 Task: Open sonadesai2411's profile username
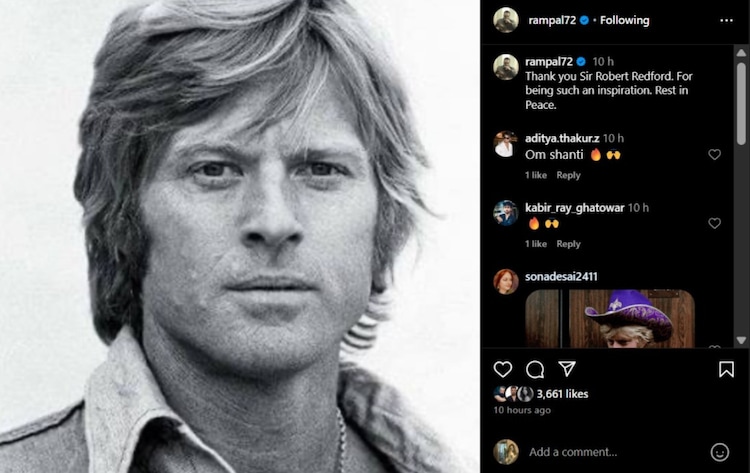pyautogui.click(x=562, y=276)
